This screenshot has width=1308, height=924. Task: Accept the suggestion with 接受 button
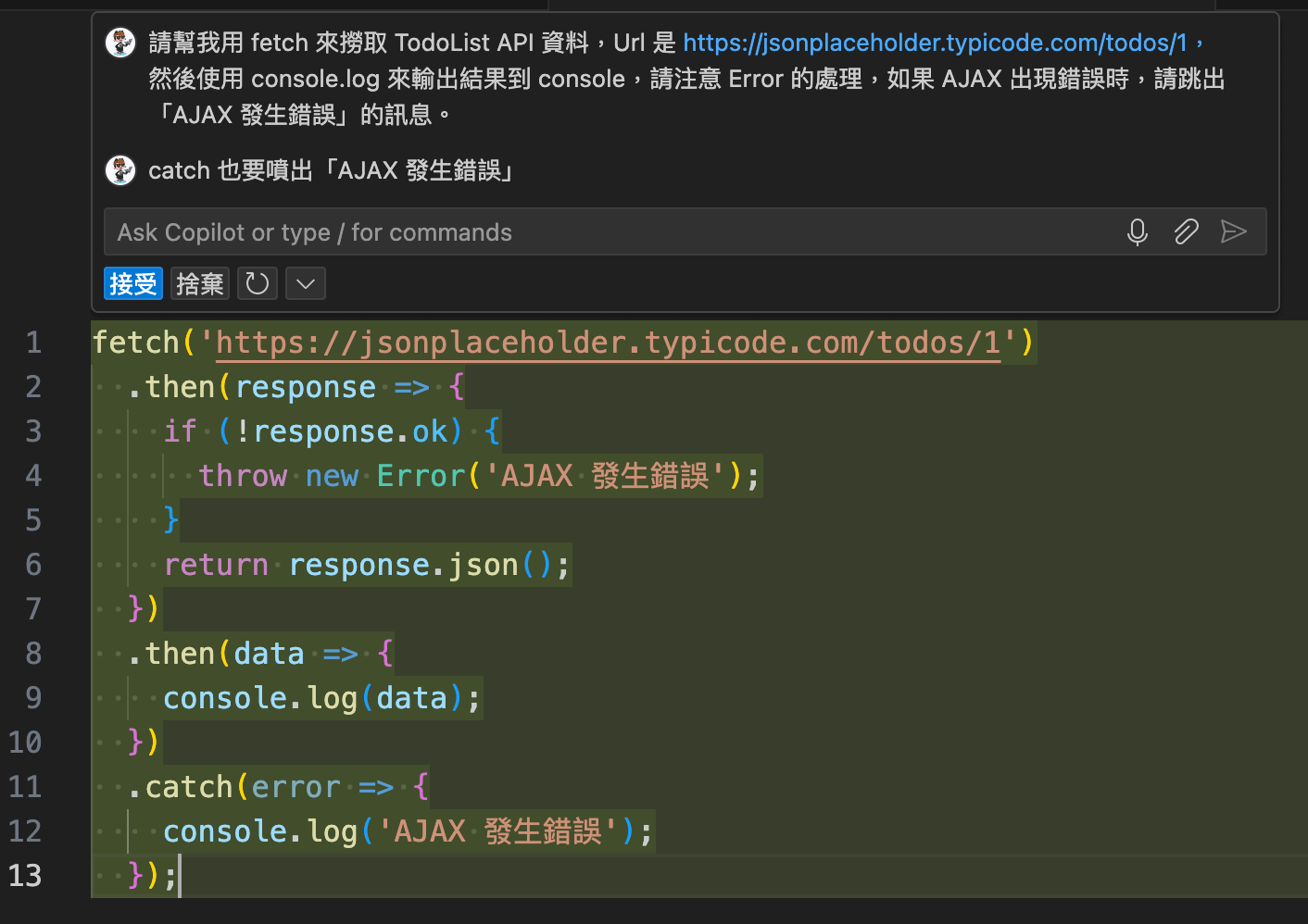[x=133, y=283]
